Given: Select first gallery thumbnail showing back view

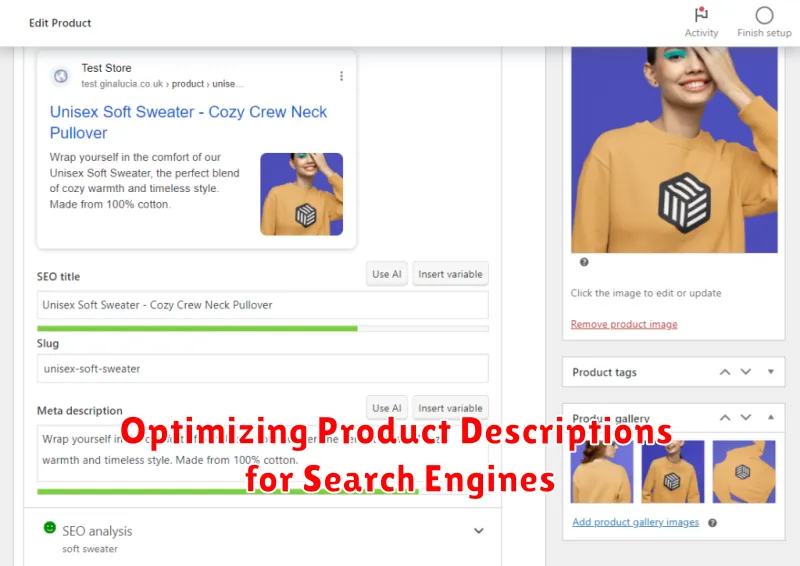Looking at the screenshot, I should tap(602, 472).
